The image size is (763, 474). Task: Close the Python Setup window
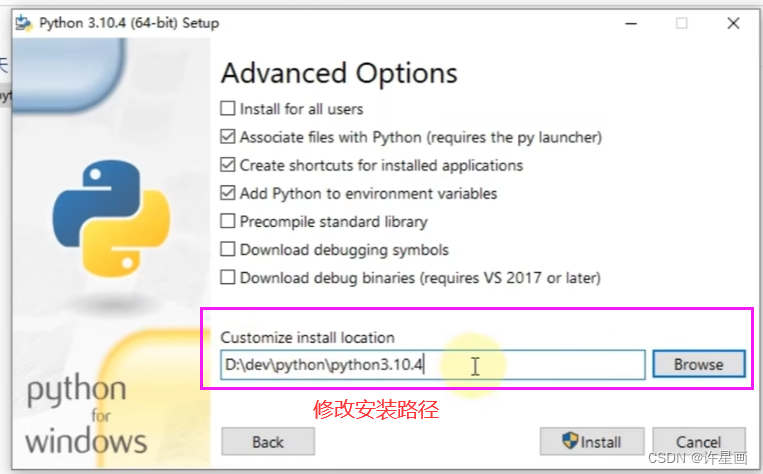click(x=733, y=23)
